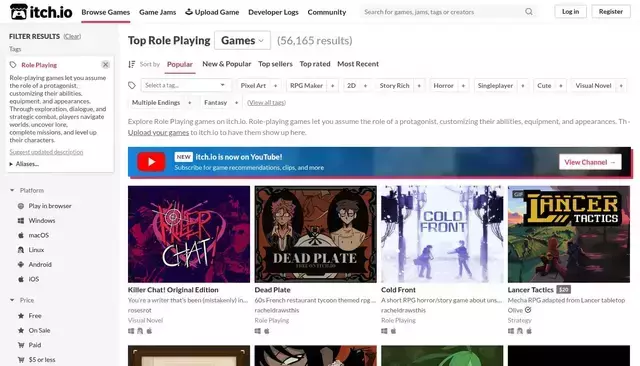Viewport: 640px width, 366px height.
Task: Open Cold Front cover thumbnail
Action: [442, 234]
